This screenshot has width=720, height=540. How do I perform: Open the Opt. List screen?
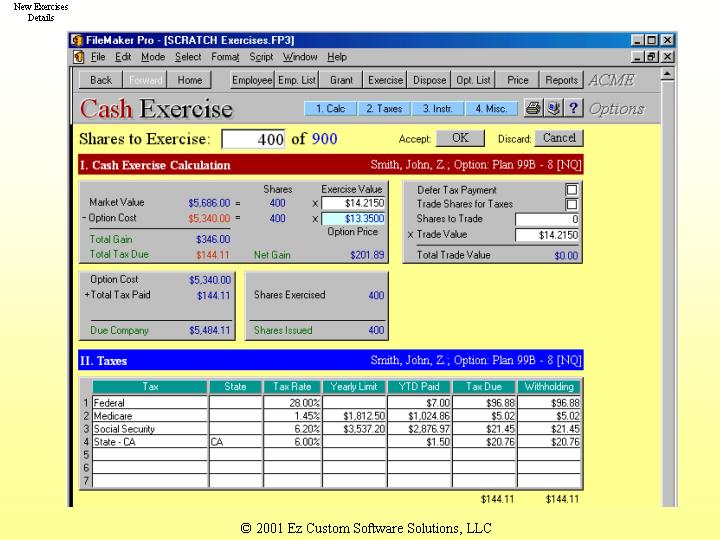(x=473, y=80)
